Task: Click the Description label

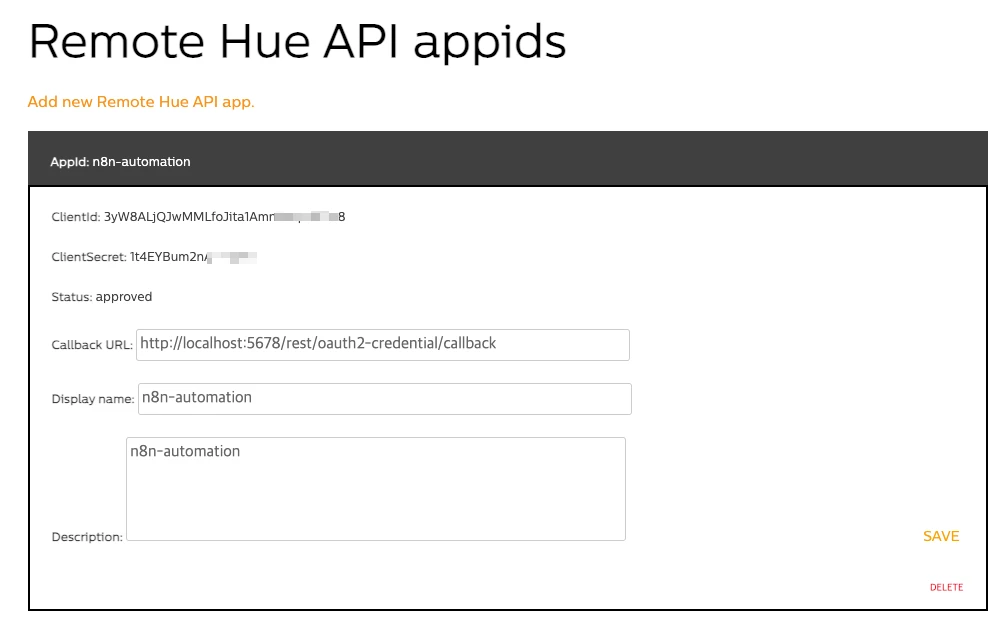Action: pyautogui.click(x=87, y=537)
